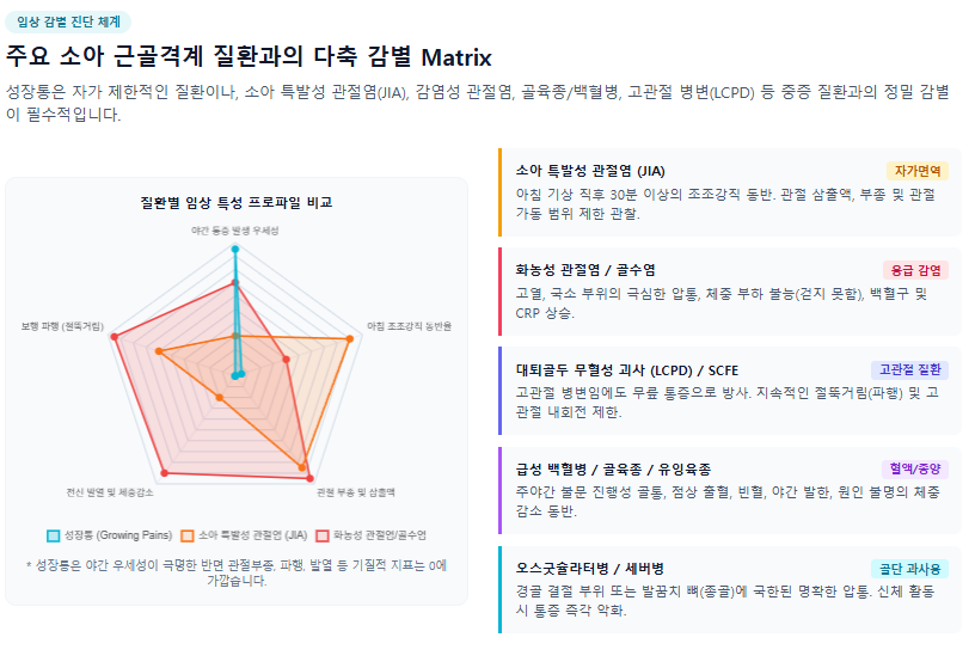Screen dimensions: 975x668
Task: Open the 화농성 관절염 / 골수염 card
Action: click(x=730, y=292)
